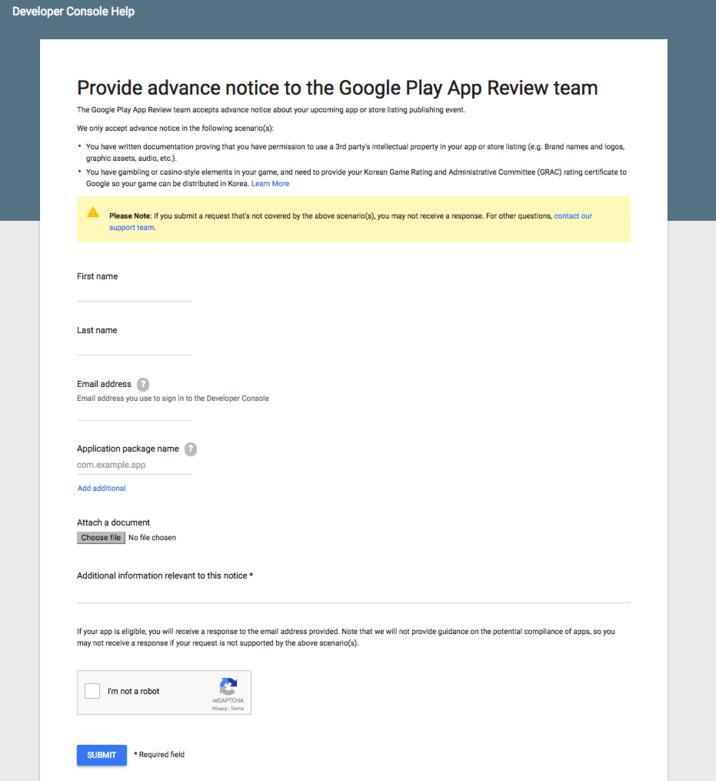Image resolution: width=716 pixels, height=781 pixels.
Task: Click the Add additional link
Action: tap(101, 488)
